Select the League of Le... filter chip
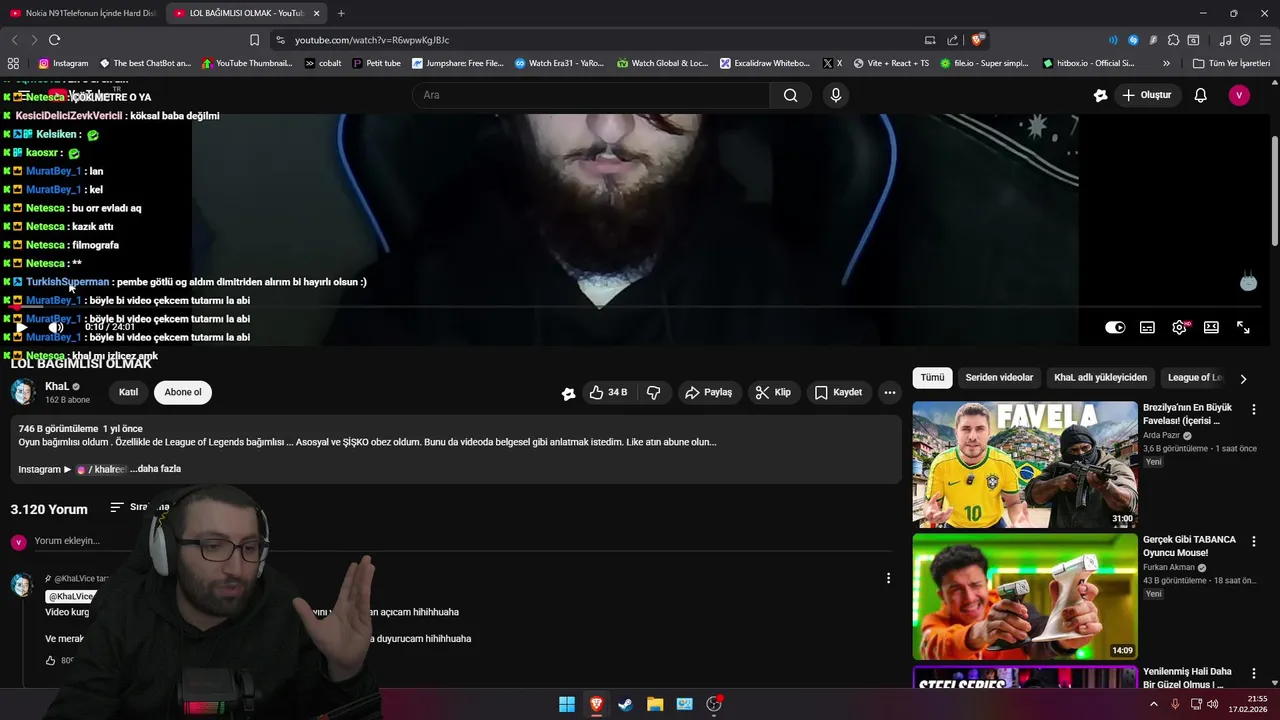This screenshot has width=1280, height=720. point(1195,378)
